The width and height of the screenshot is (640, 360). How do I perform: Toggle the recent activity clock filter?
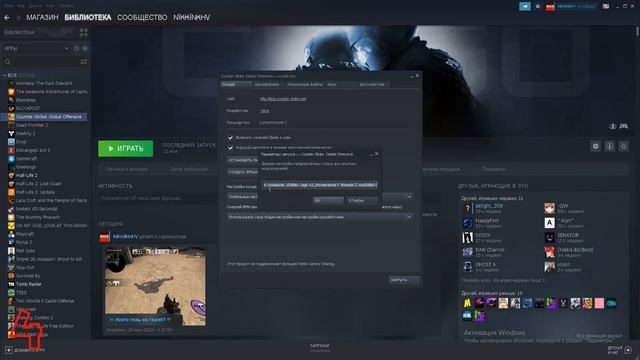point(76,49)
